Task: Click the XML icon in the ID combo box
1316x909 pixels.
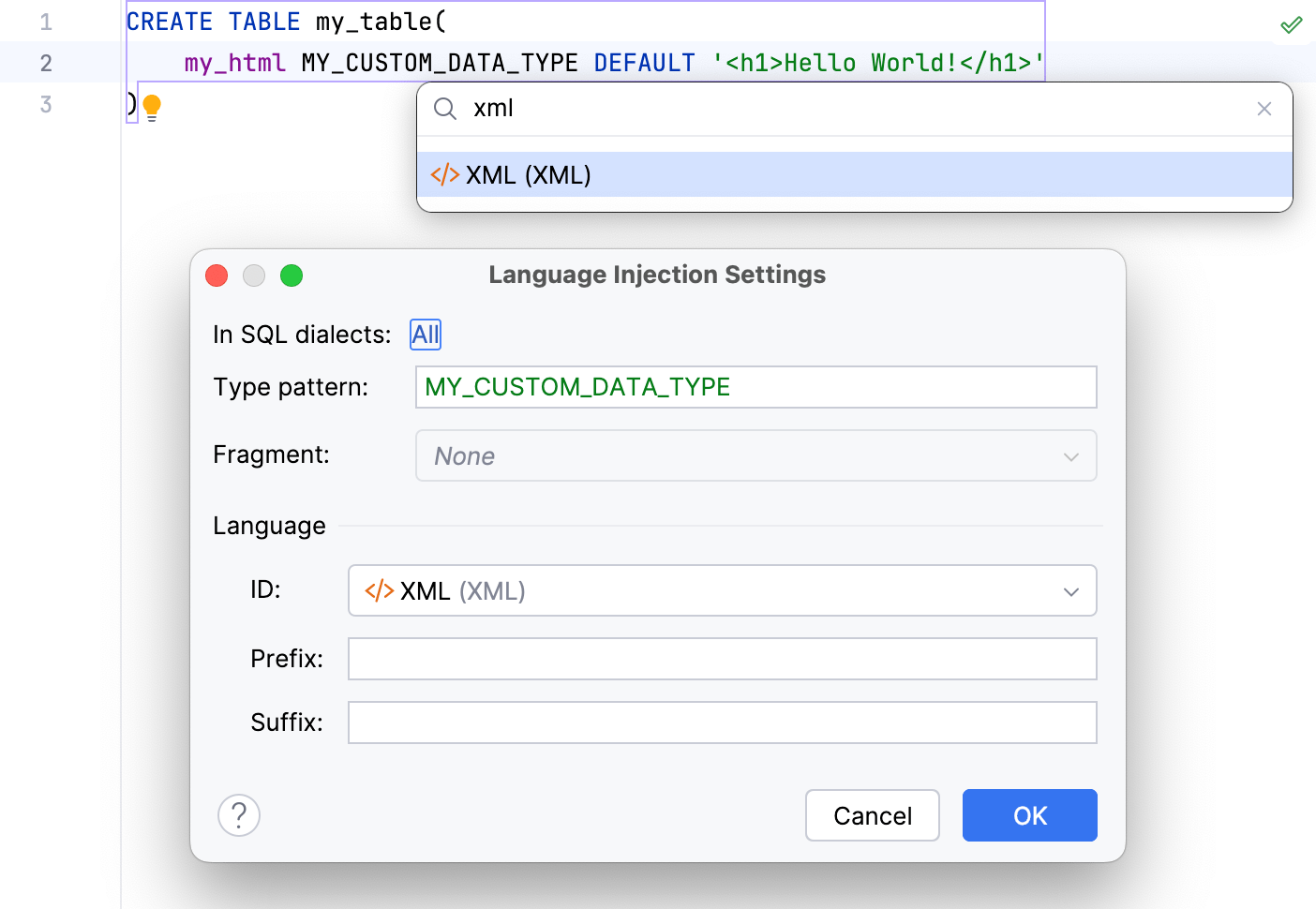Action: point(379,591)
